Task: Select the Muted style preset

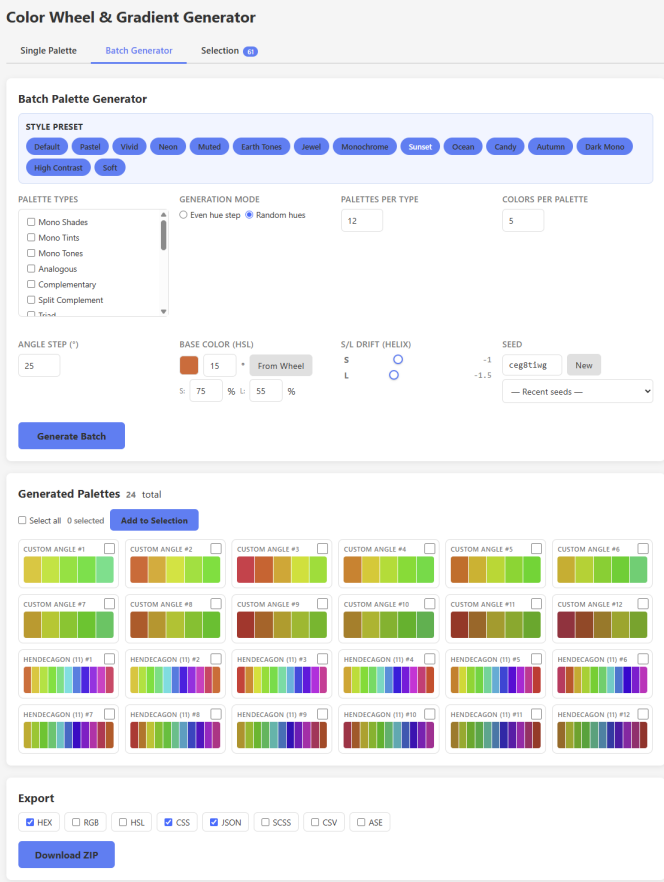Action: [209, 147]
